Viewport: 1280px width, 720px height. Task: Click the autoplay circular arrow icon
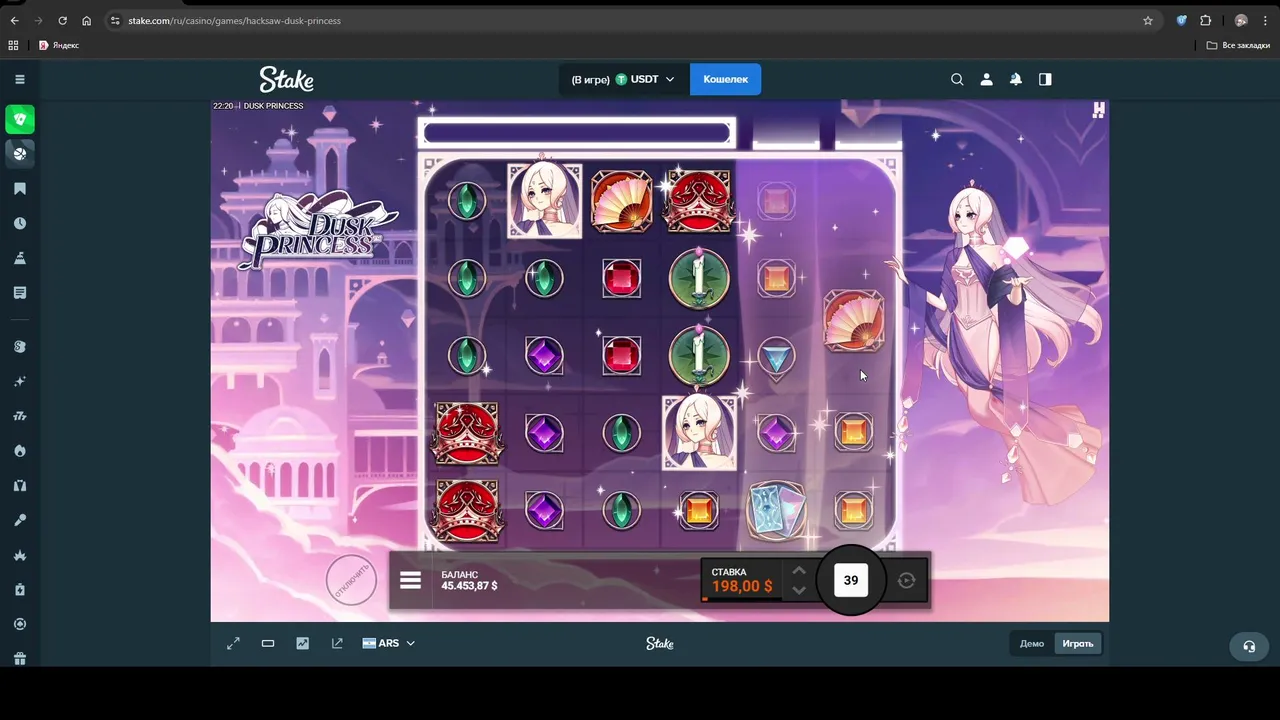[x=906, y=580]
